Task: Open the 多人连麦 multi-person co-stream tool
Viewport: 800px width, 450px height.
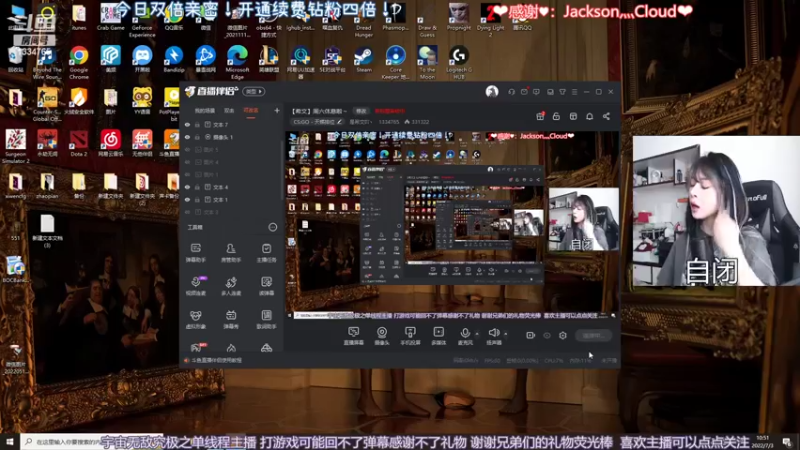Action: coord(231,286)
